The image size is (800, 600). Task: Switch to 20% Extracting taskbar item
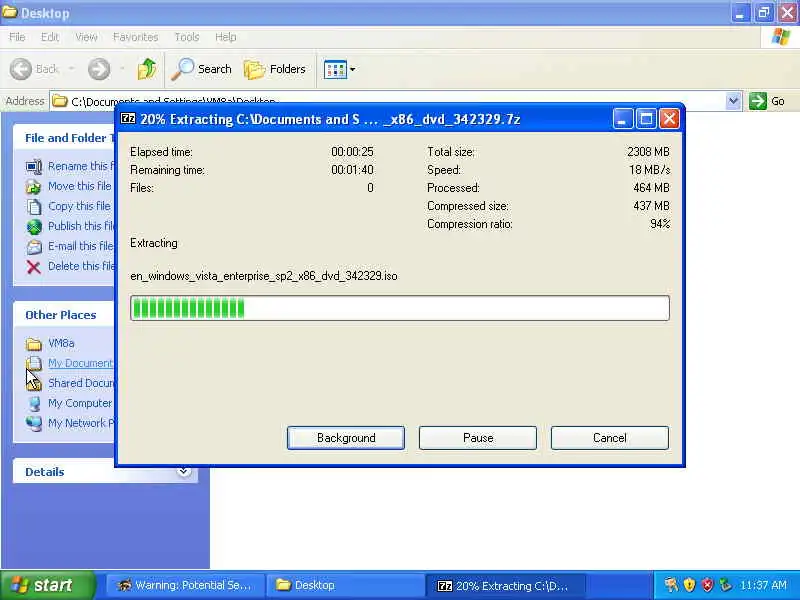click(505, 585)
